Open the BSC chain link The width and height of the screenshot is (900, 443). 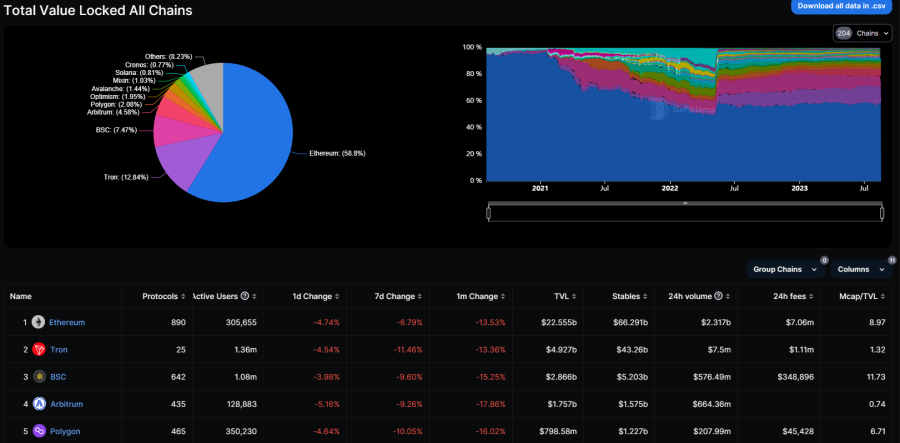tap(58, 377)
